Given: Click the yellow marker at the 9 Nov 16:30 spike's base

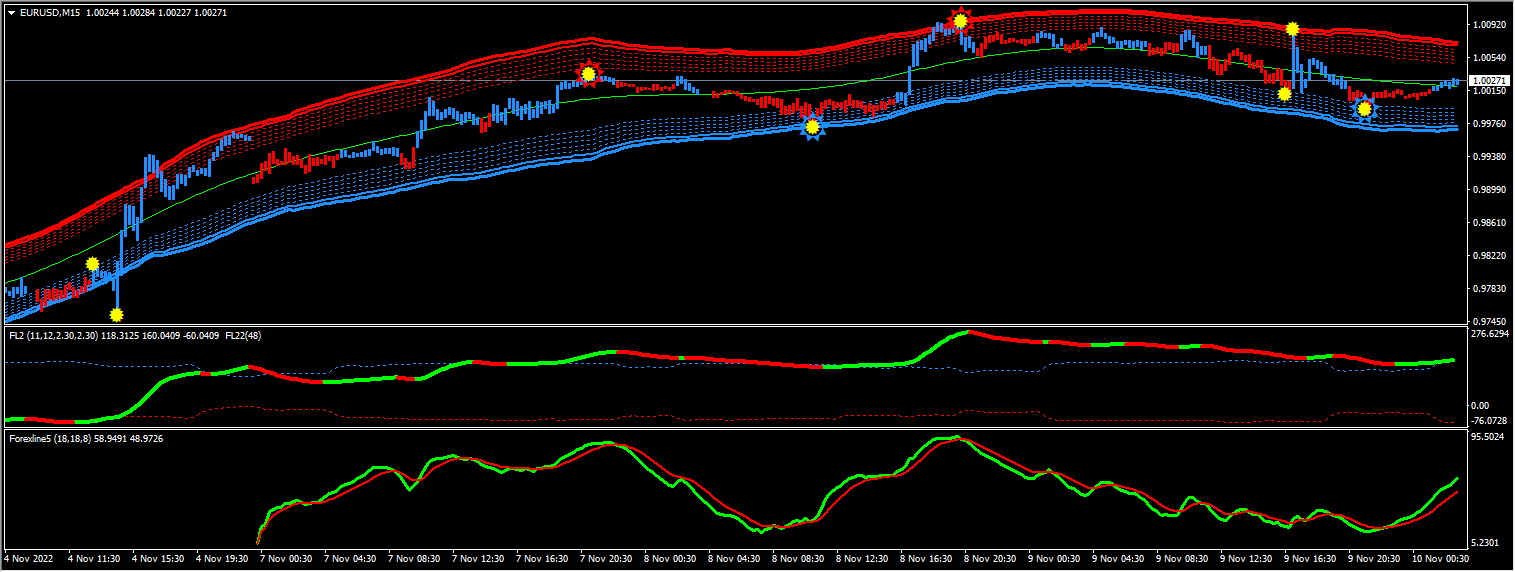Looking at the screenshot, I should tap(1284, 93).
